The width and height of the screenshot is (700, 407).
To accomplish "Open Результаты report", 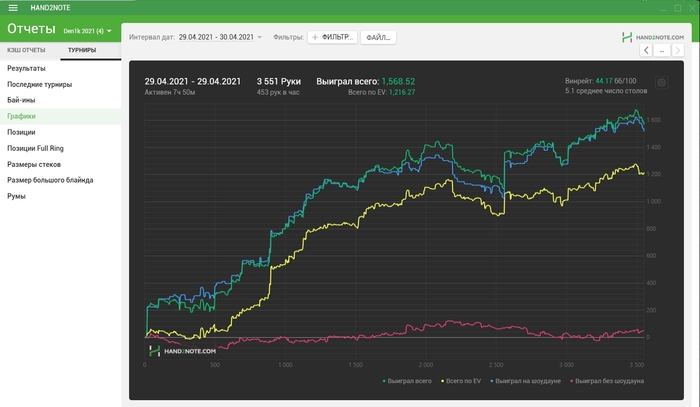I will (60, 68).
